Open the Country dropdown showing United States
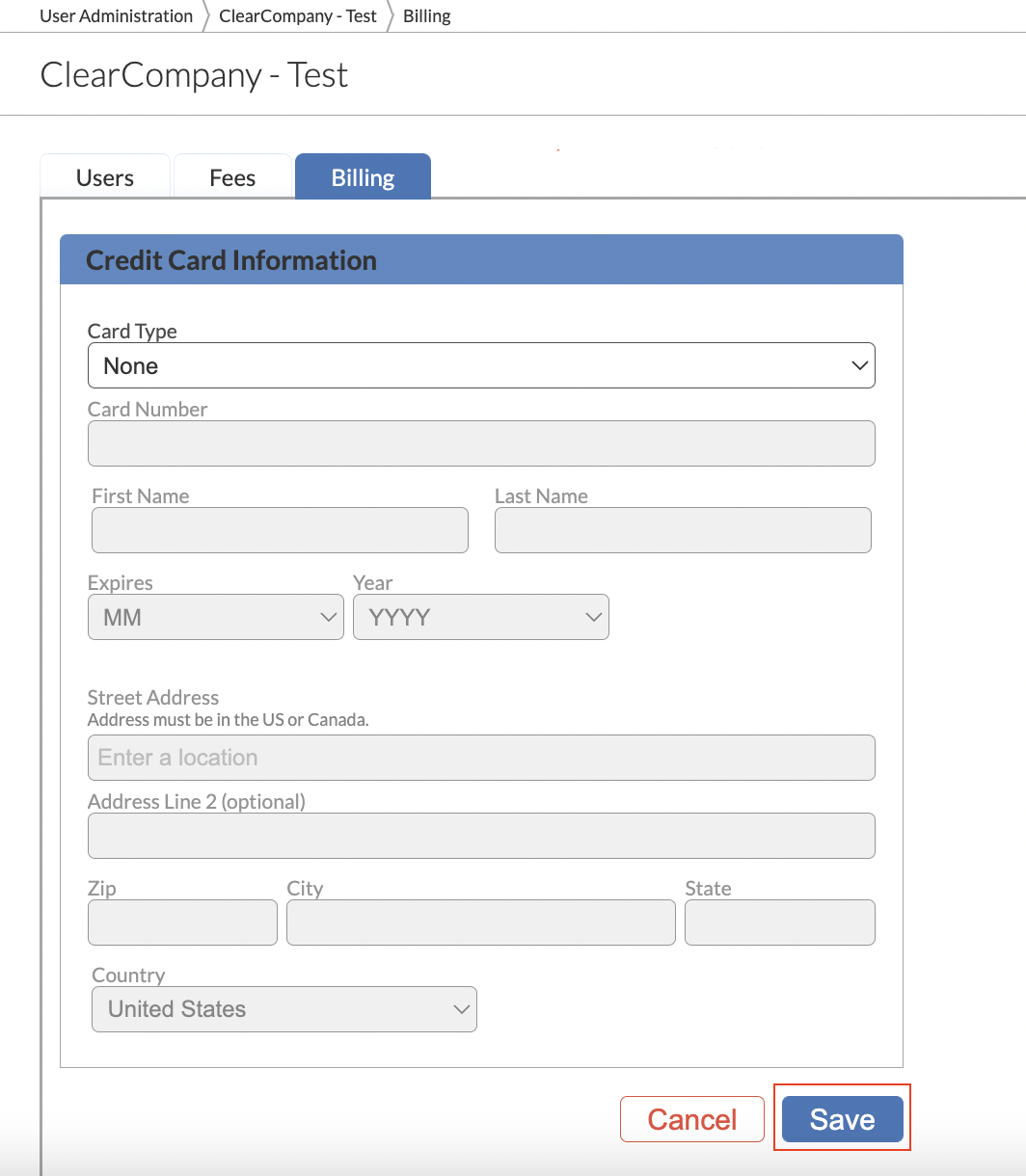 coord(284,1009)
